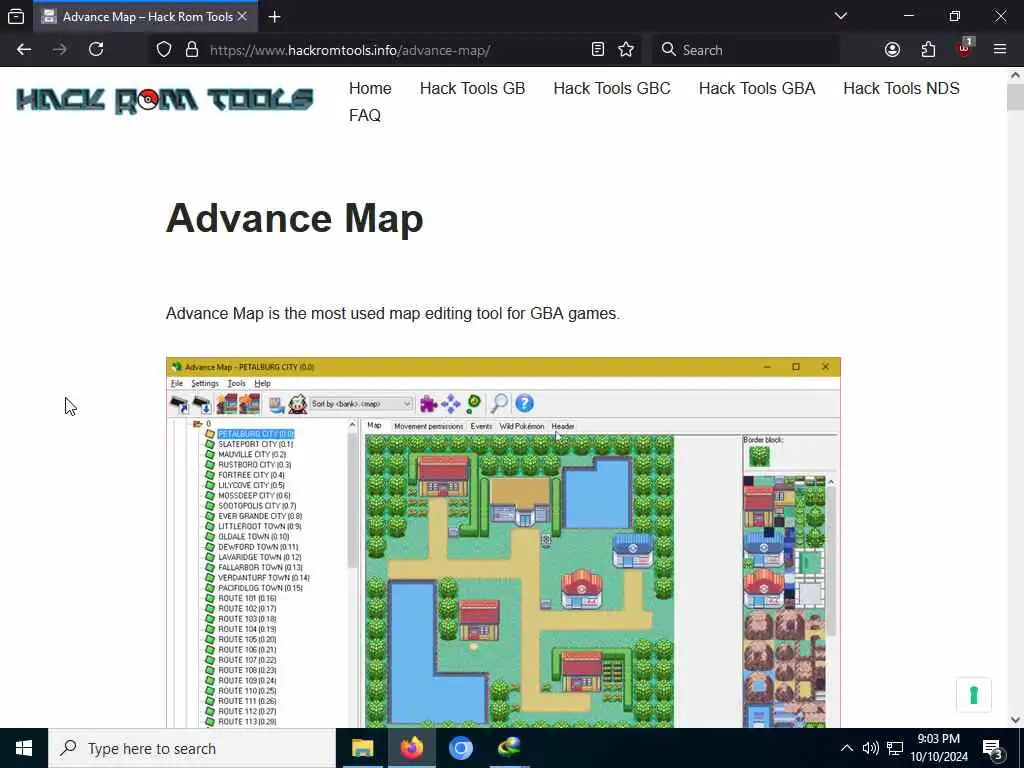Show hidden system tray icons
Image resolution: width=1024 pixels, height=768 pixels.
click(x=846, y=748)
